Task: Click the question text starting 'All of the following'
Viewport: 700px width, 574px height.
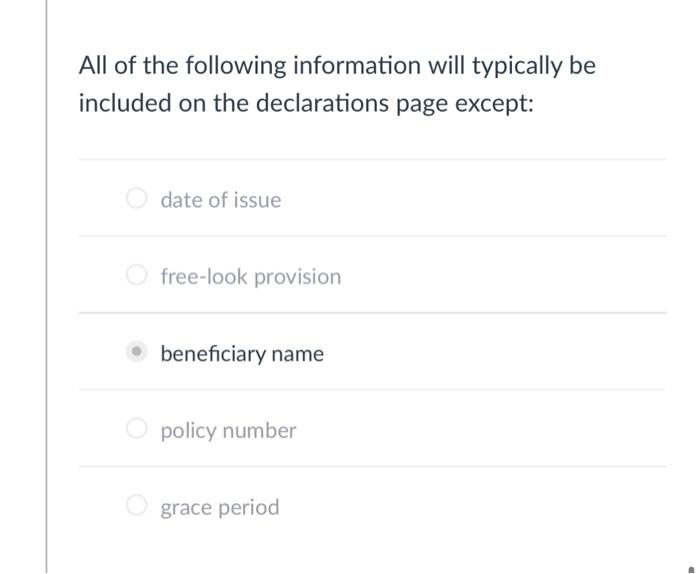Action: (x=337, y=84)
